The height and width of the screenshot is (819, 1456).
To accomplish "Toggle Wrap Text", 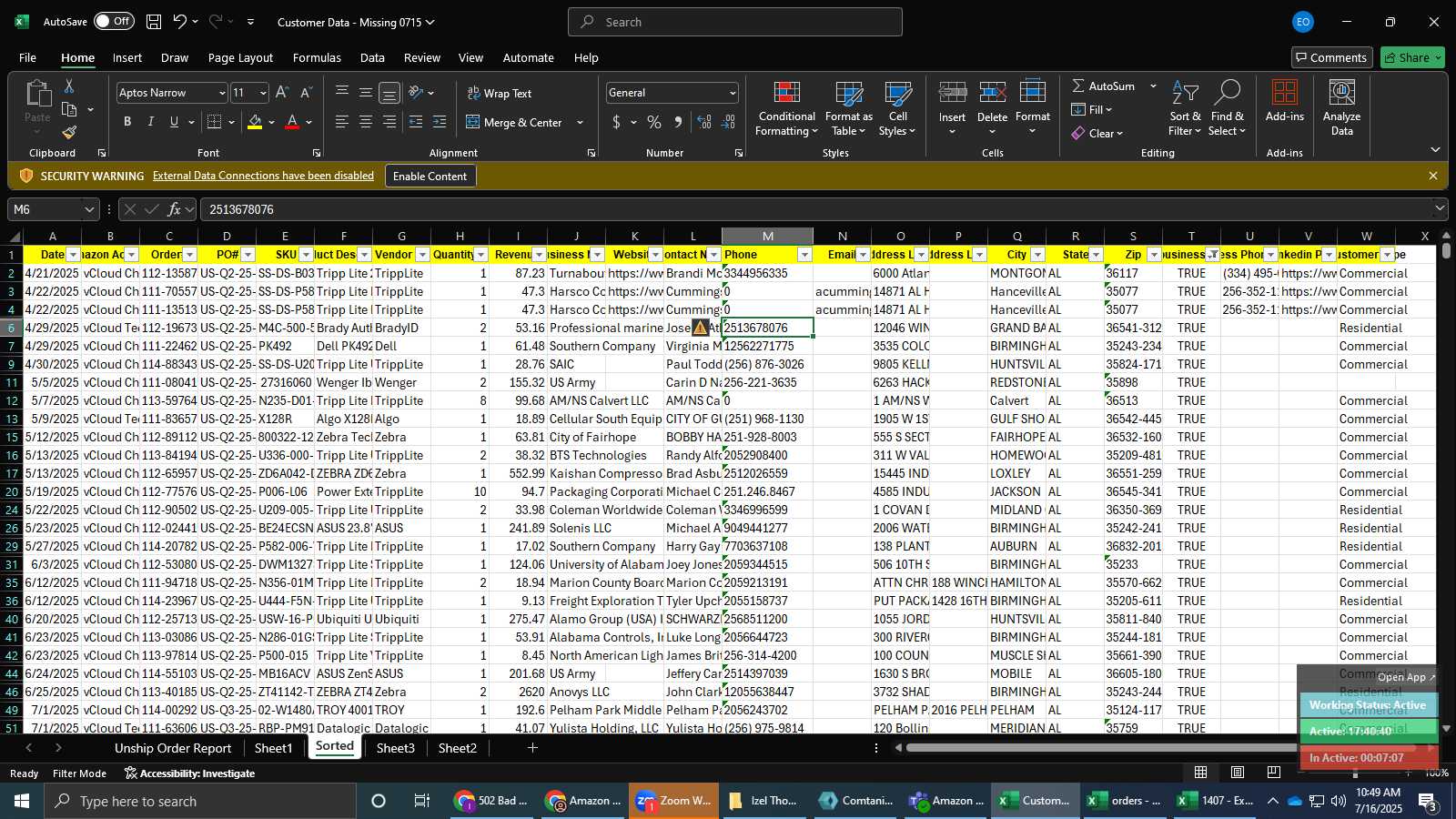I will (x=500, y=93).
